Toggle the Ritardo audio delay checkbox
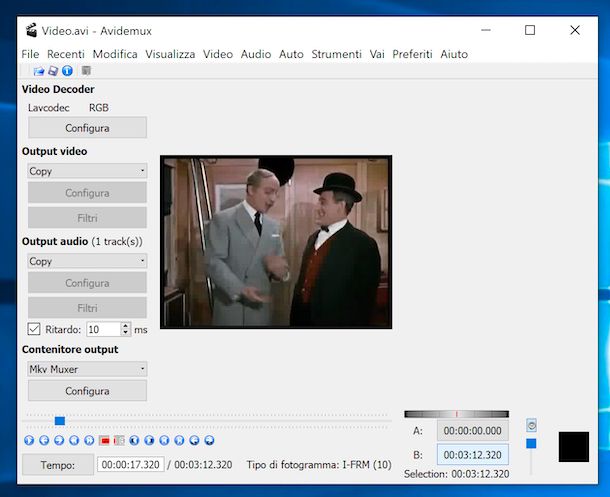Screen dimensions: 610x497 coord(34,329)
